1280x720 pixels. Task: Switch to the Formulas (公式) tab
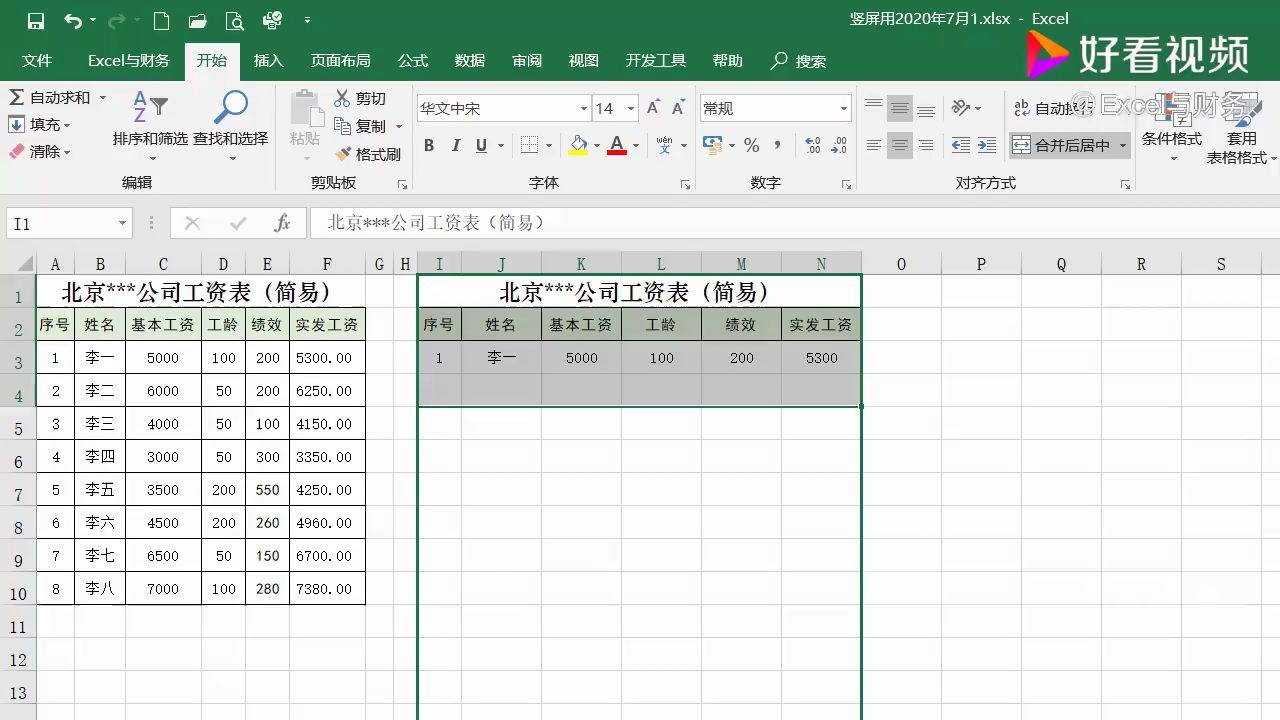(x=413, y=61)
